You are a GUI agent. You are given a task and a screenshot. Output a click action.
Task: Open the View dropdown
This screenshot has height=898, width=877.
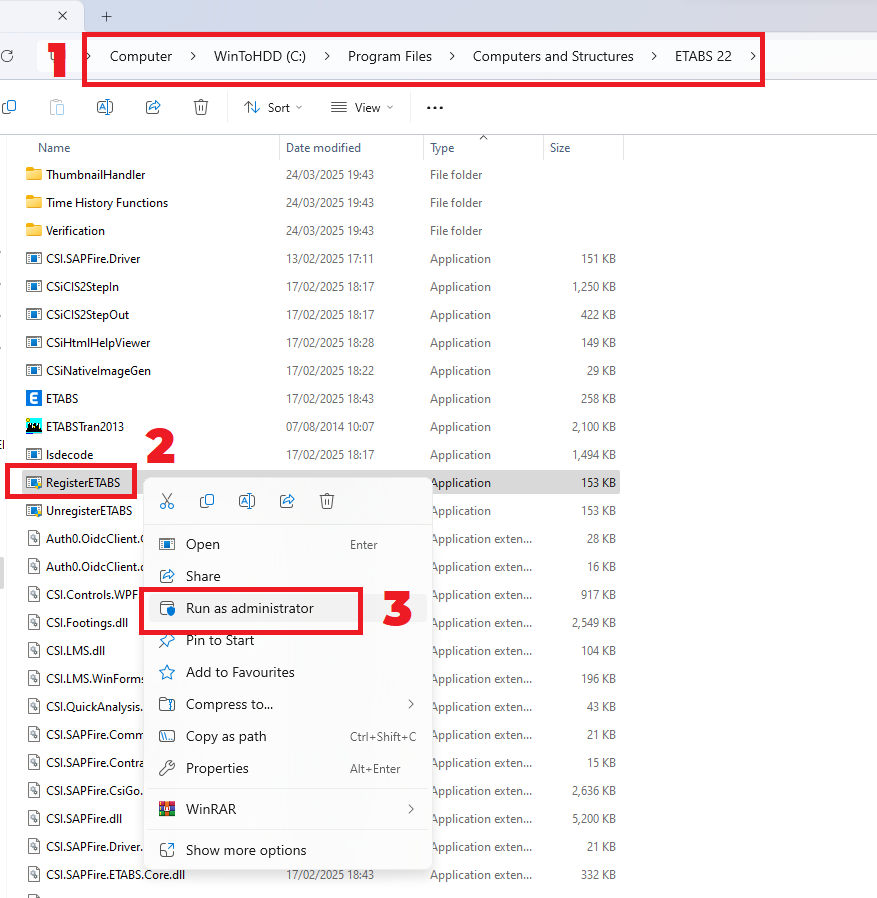[x=362, y=108]
